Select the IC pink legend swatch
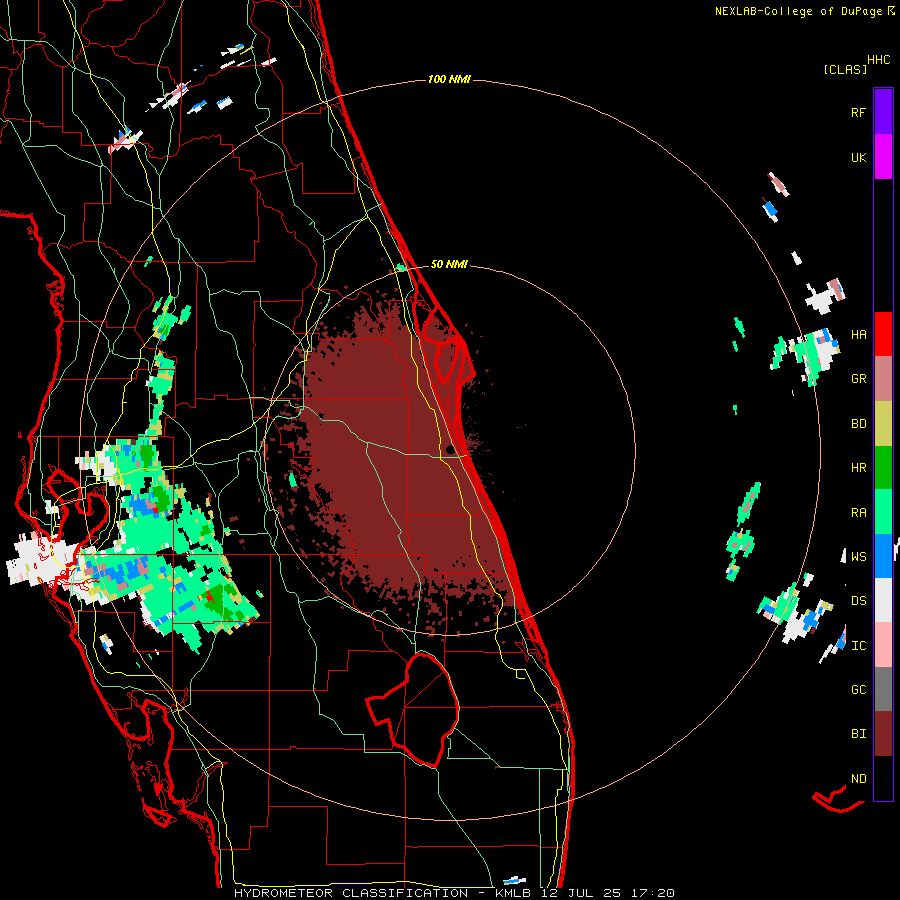 click(883, 645)
